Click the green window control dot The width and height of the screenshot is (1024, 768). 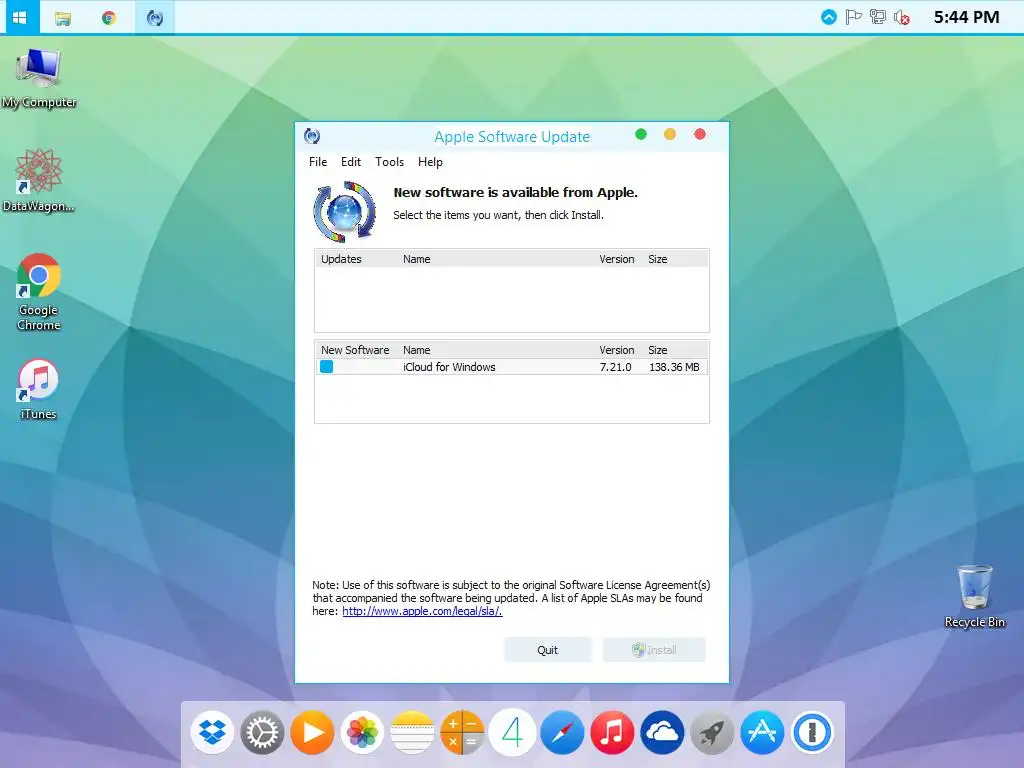click(641, 134)
